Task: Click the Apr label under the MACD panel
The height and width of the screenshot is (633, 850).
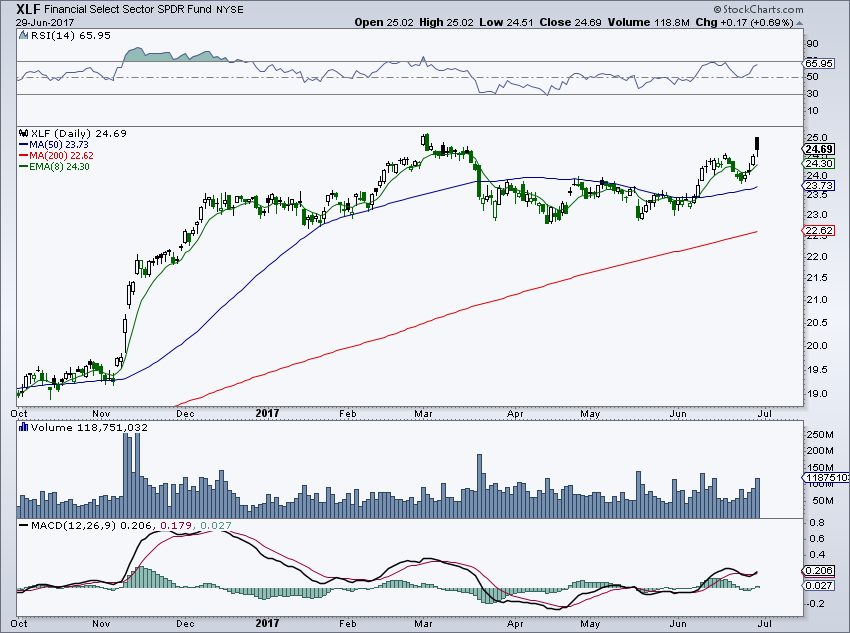Action: [515, 624]
